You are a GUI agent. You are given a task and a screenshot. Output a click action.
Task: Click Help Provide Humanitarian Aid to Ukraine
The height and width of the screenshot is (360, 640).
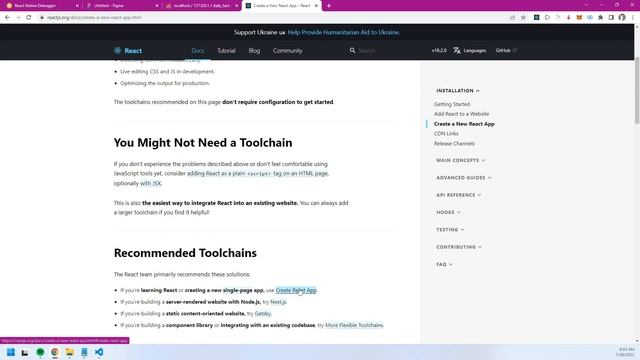point(343,32)
